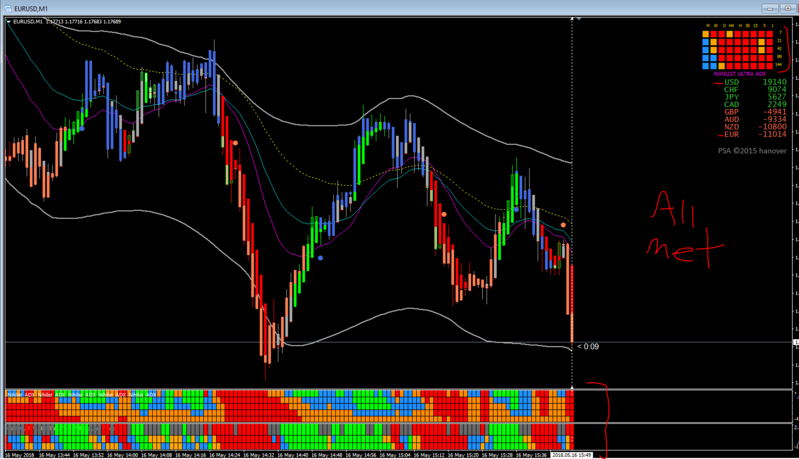Screen dimensions: 799x459
Task: Restore the EURUSD,M1 chart window size
Action: (788, 8)
